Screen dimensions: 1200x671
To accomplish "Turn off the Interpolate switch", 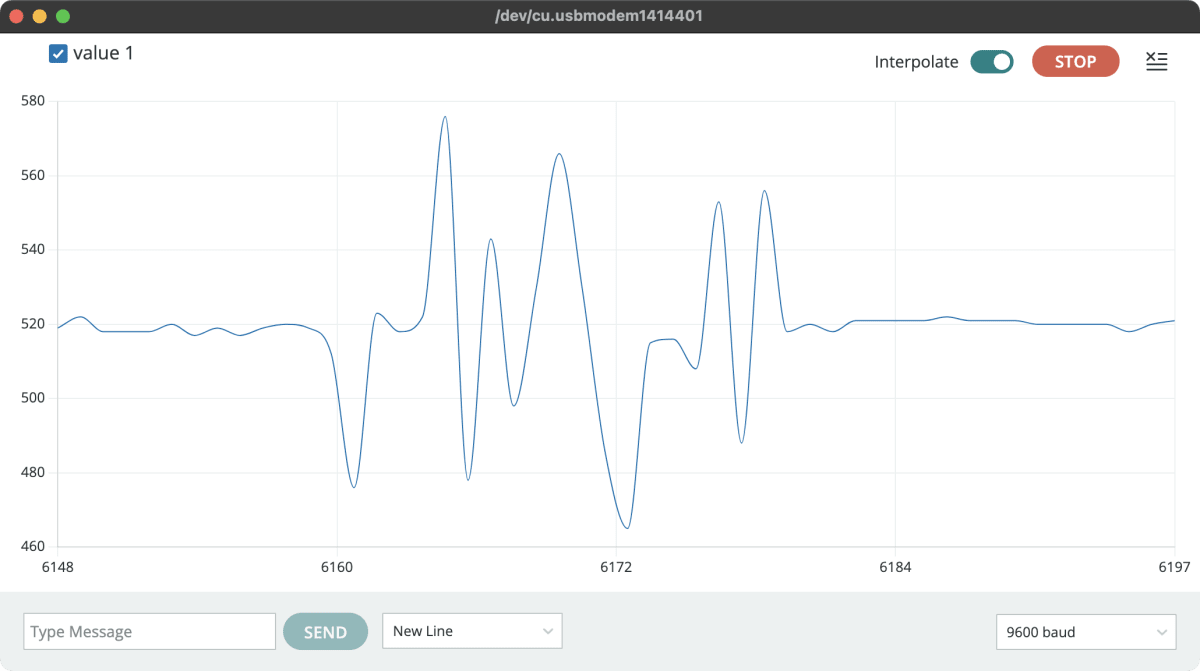I will [992, 62].
